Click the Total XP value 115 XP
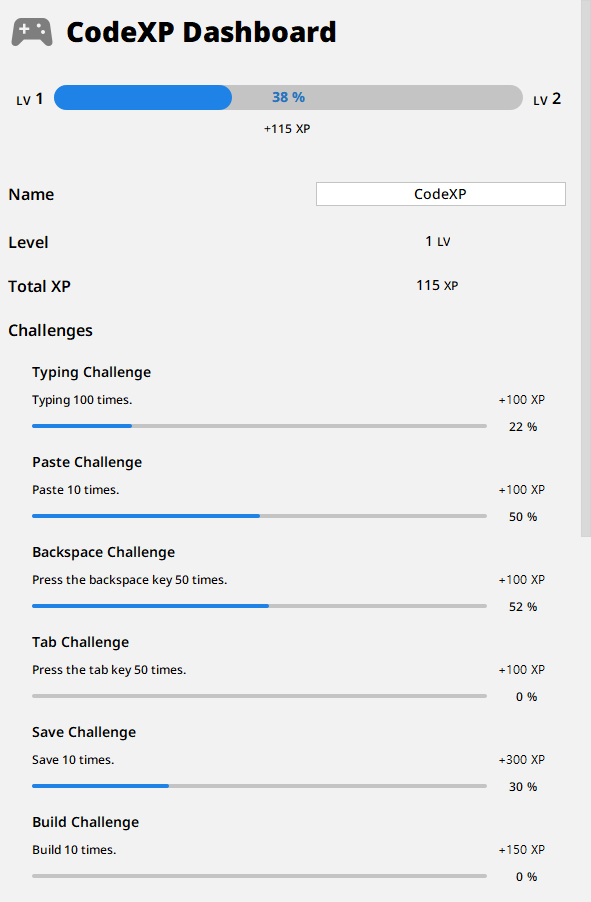591x902 pixels. [437, 285]
